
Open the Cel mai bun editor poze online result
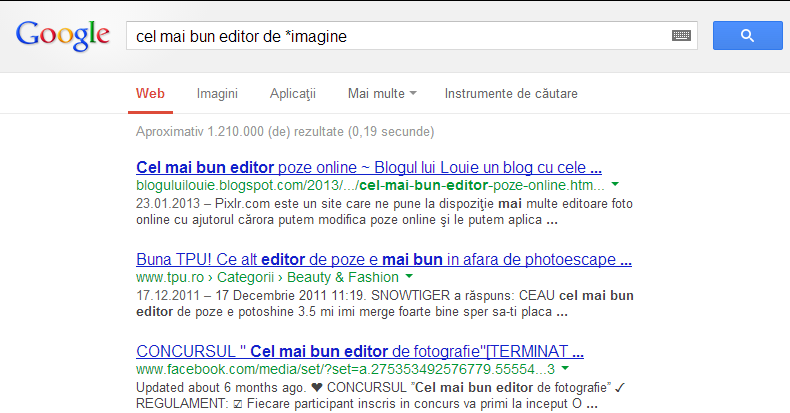(369, 167)
